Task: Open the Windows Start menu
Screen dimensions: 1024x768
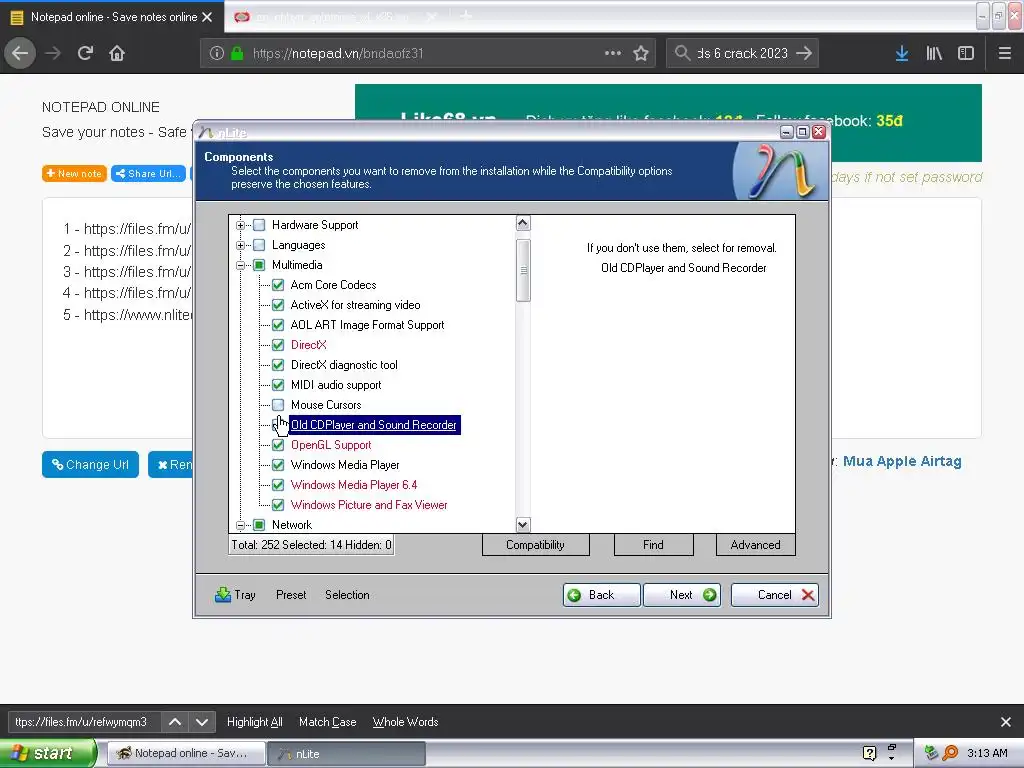Action: (47, 753)
